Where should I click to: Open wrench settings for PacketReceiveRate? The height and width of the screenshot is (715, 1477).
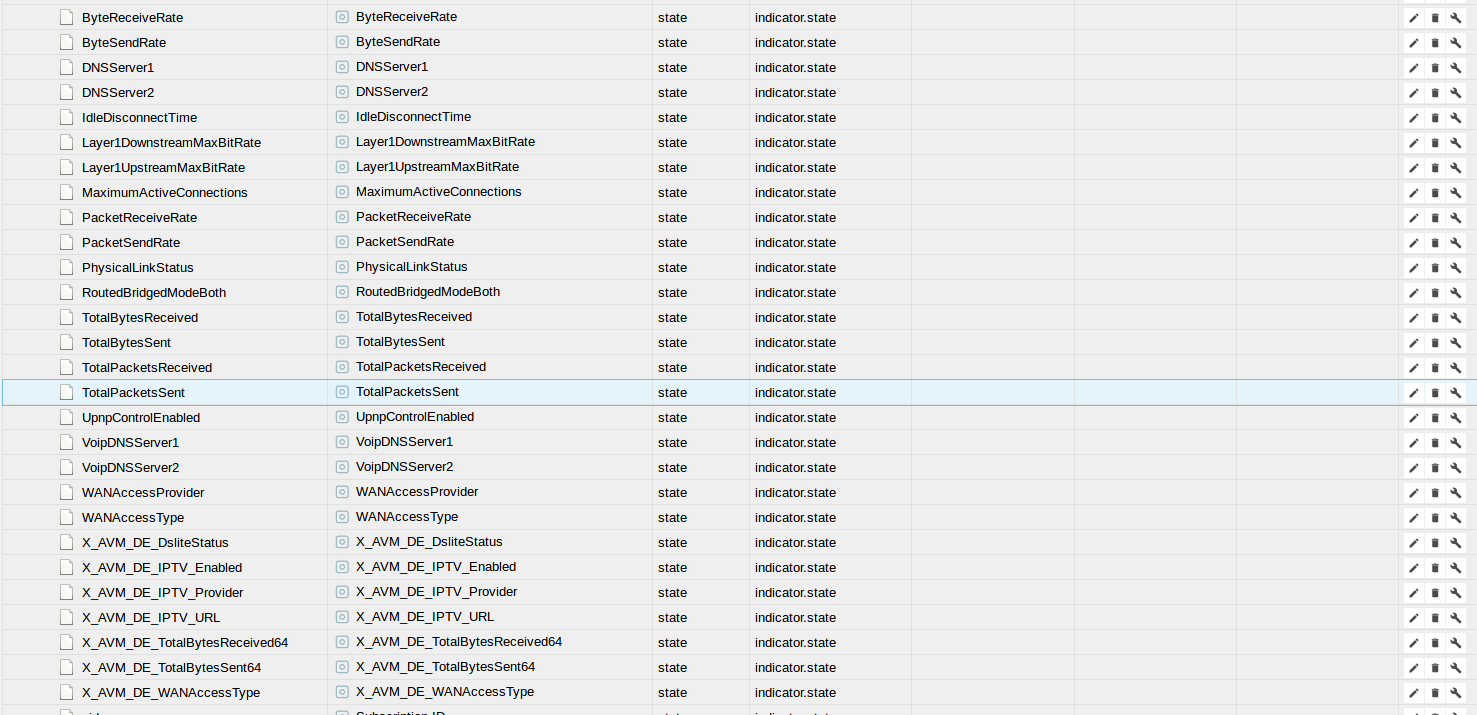click(1455, 218)
